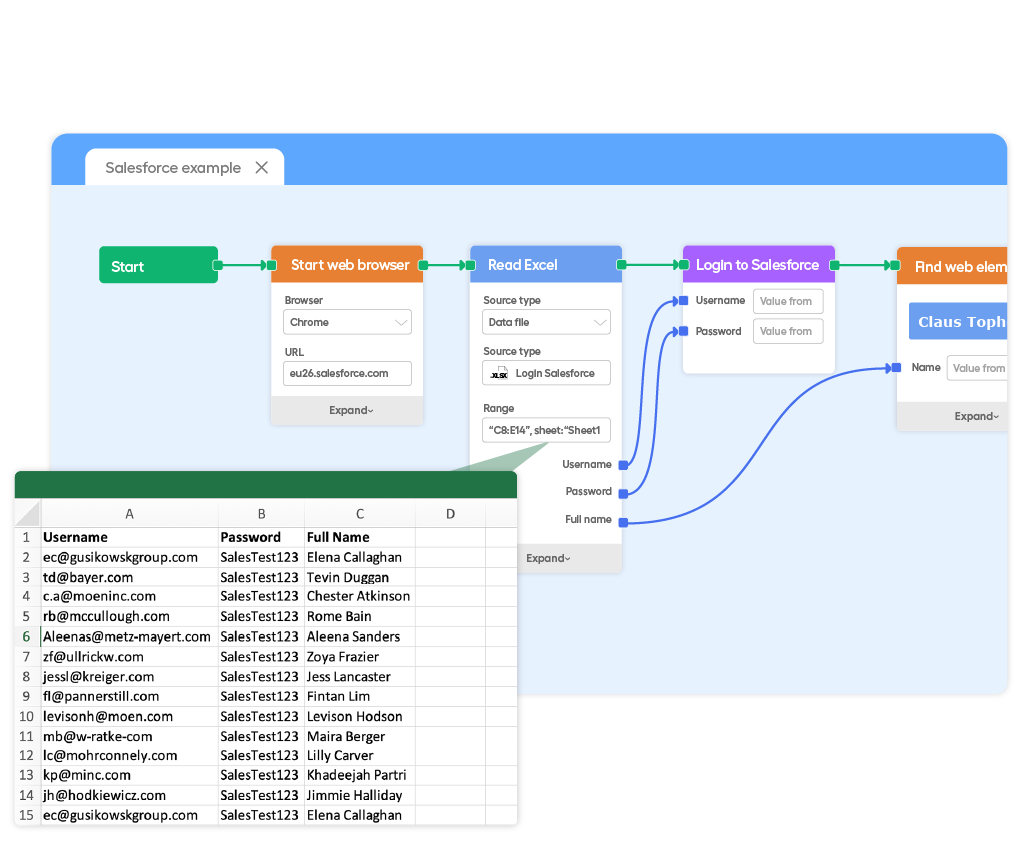This screenshot has height=853, width=1018.
Task: Select row 6 header in spreadsheet
Action: pos(27,636)
